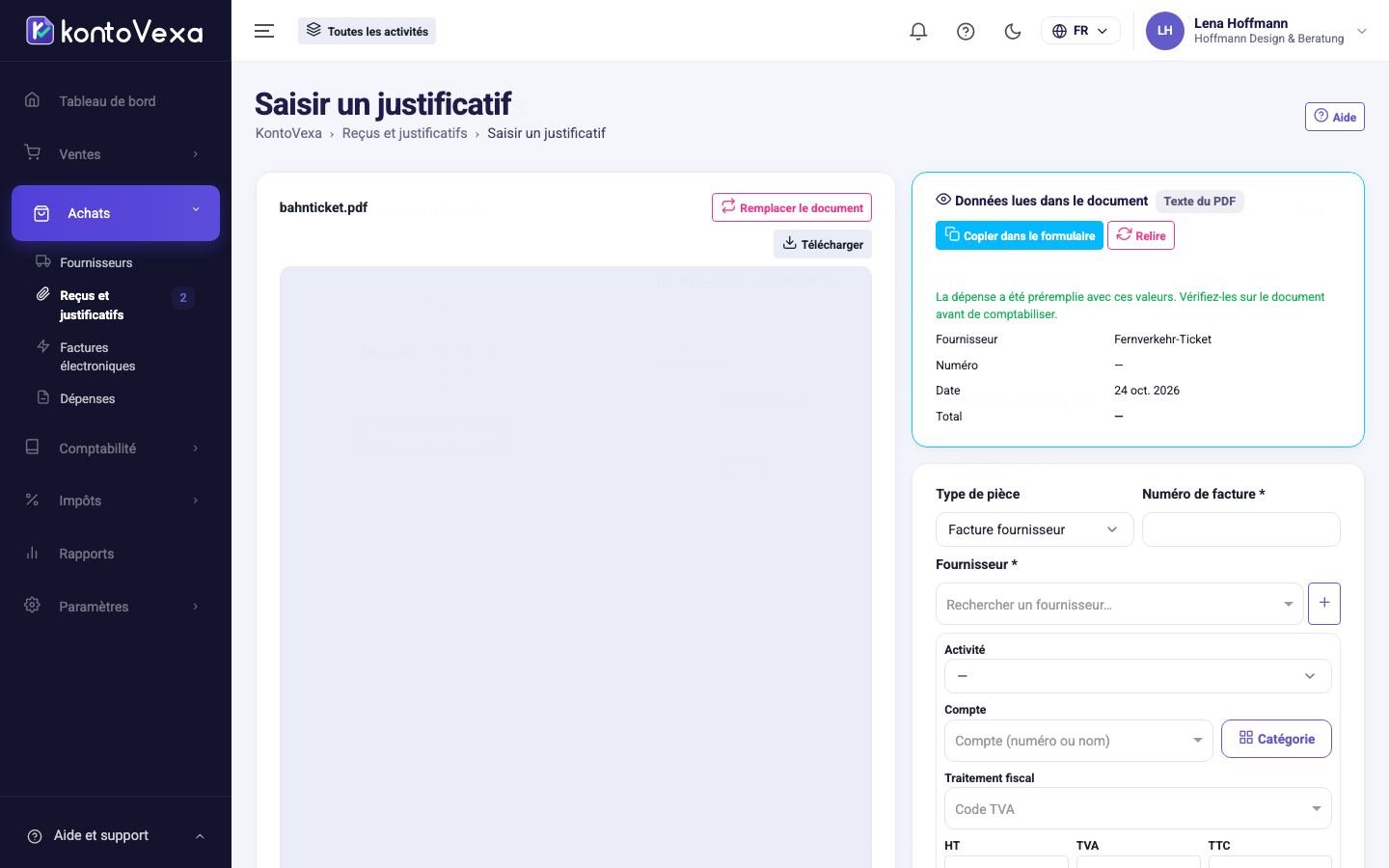
Task: Click the bahnticket.pdf file name
Action: (323, 207)
